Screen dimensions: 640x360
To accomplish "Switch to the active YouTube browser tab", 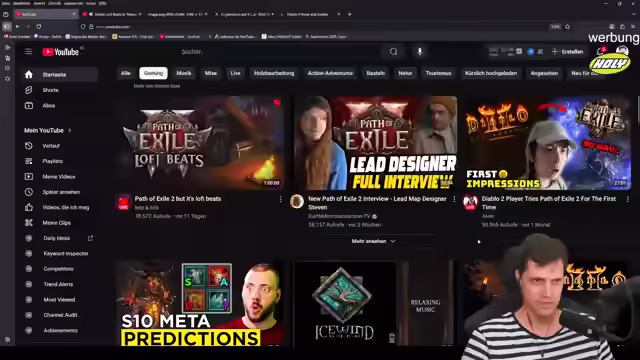I will (x=46, y=14).
